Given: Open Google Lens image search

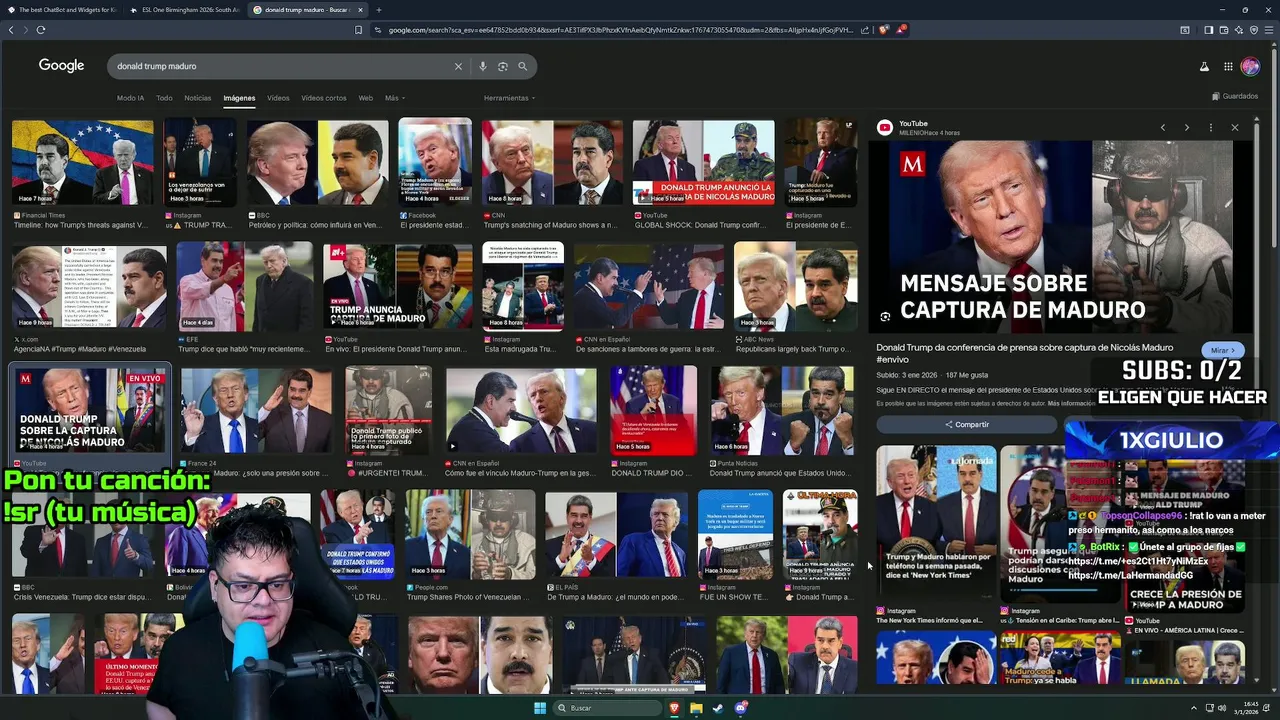Looking at the screenshot, I should [502, 66].
